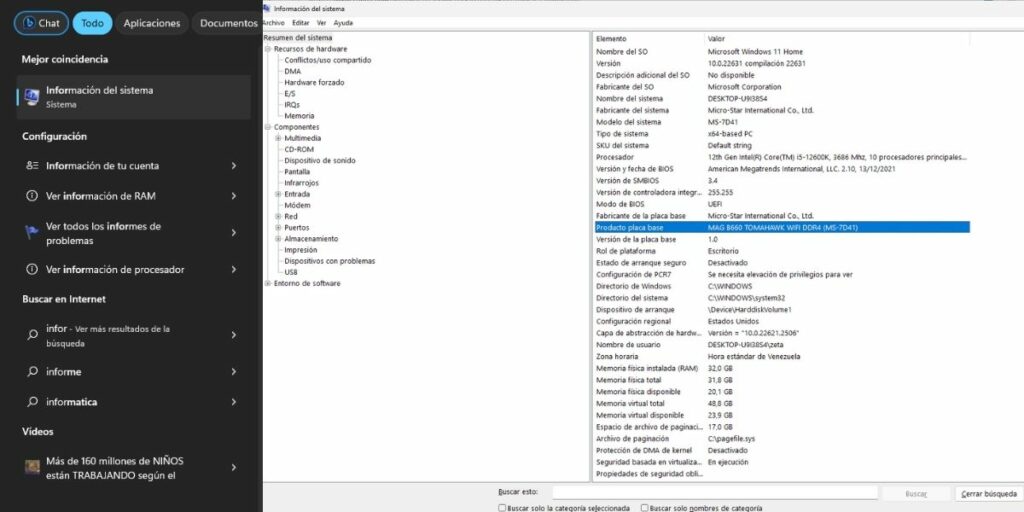The width and height of the screenshot is (1024, 512).
Task: Select Modelo del sistema row
Action: pos(782,122)
